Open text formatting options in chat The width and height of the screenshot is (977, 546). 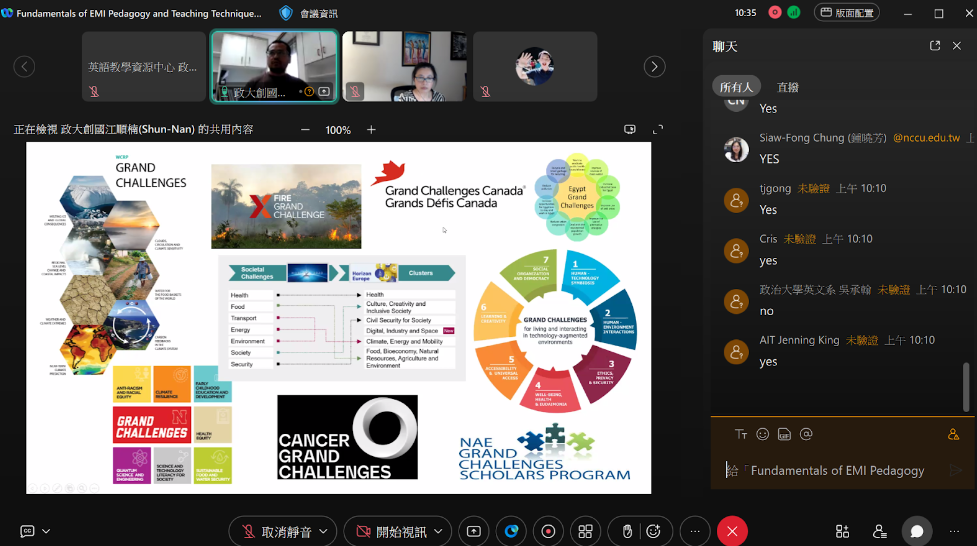741,434
